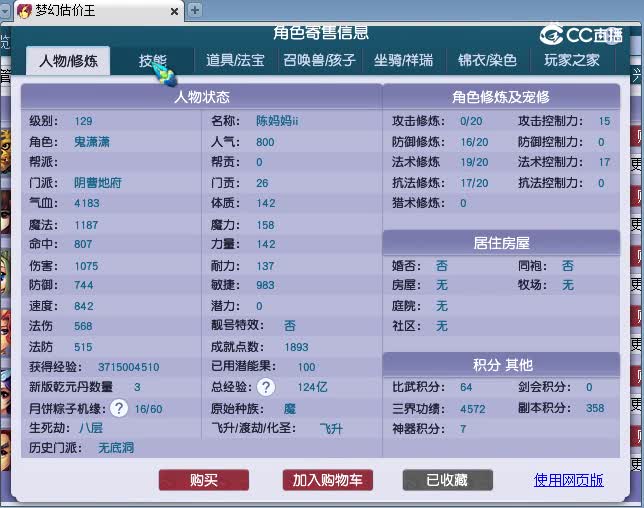Open the 技能 tab

tap(152, 60)
